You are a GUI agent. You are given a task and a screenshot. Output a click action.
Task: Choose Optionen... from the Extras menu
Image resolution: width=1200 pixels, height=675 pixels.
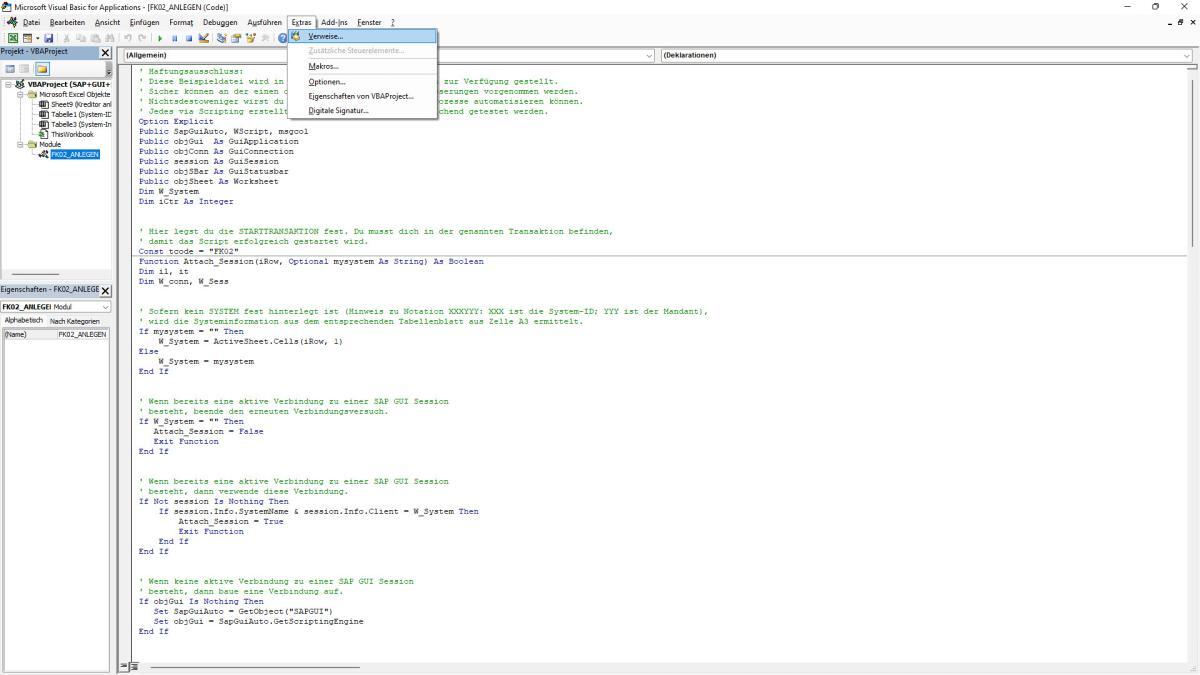click(327, 81)
